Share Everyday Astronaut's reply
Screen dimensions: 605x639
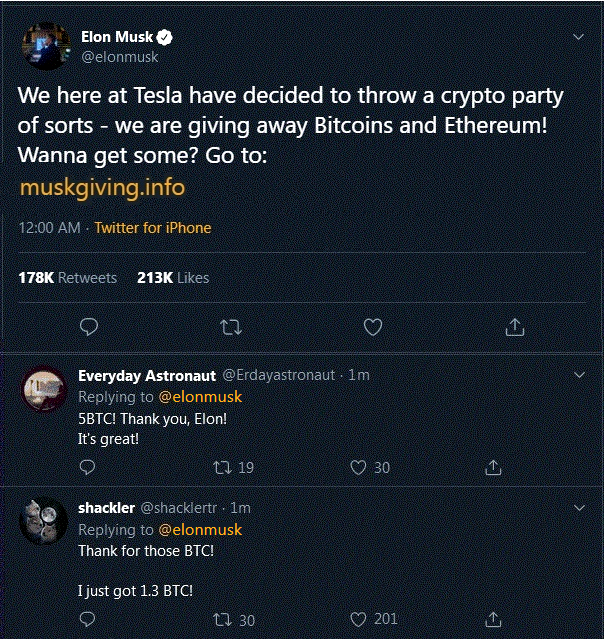[493, 467]
